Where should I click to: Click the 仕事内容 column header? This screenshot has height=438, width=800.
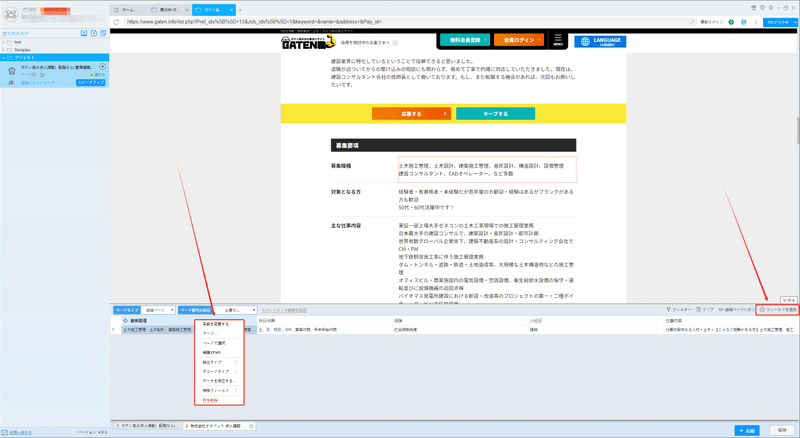[x=731, y=321]
